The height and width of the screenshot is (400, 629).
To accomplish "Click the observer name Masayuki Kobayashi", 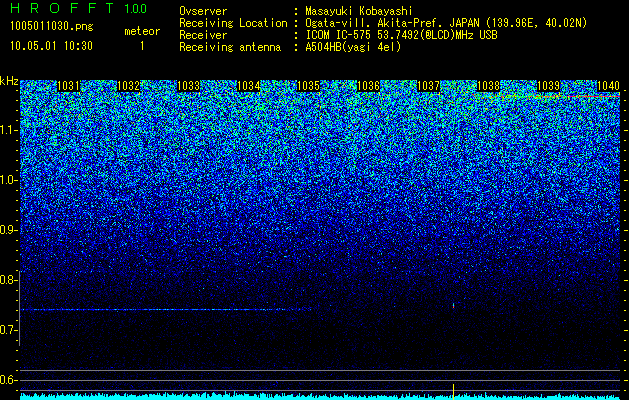I will coord(359,11).
